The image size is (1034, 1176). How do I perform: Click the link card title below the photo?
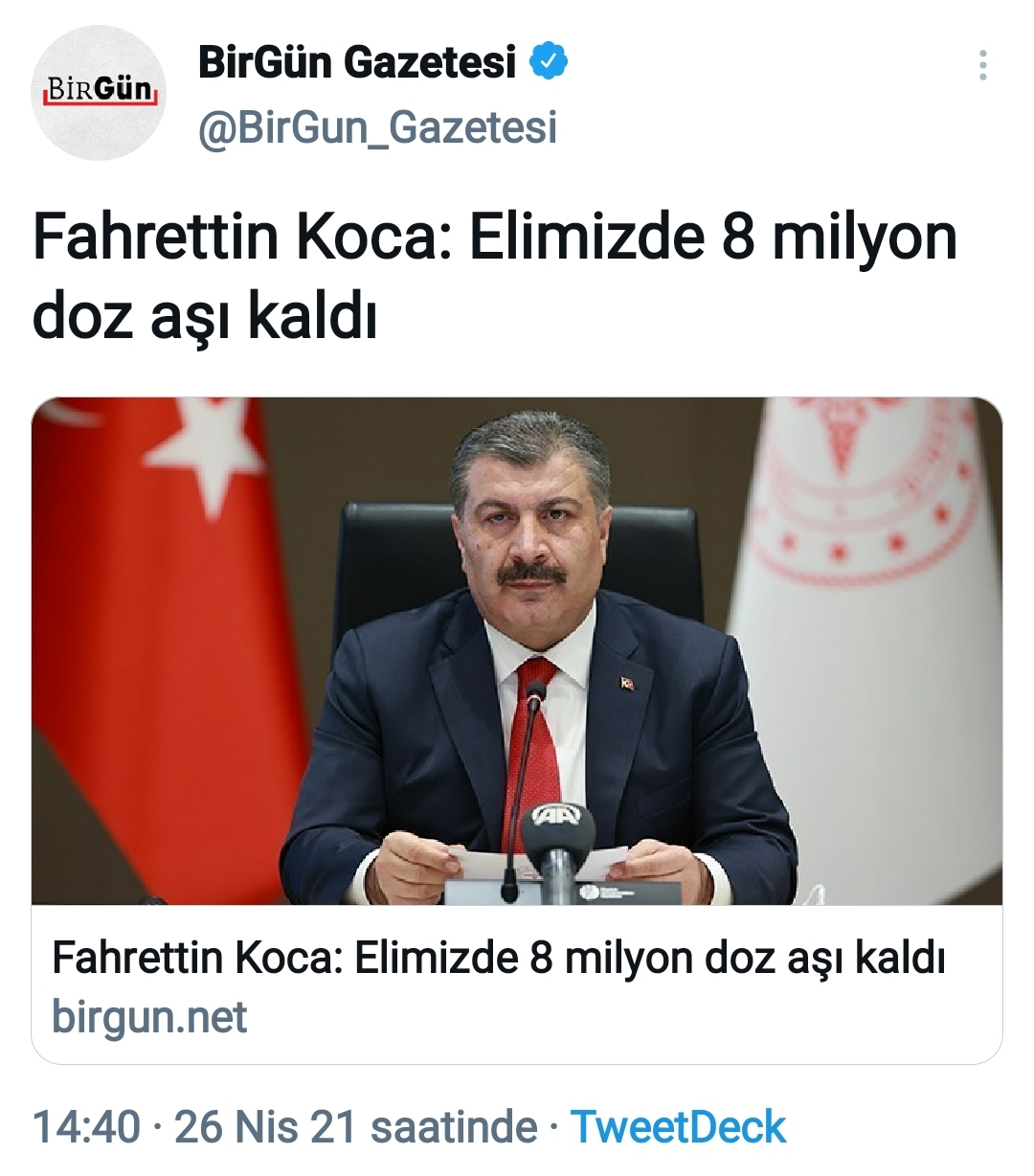tap(499, 958)
